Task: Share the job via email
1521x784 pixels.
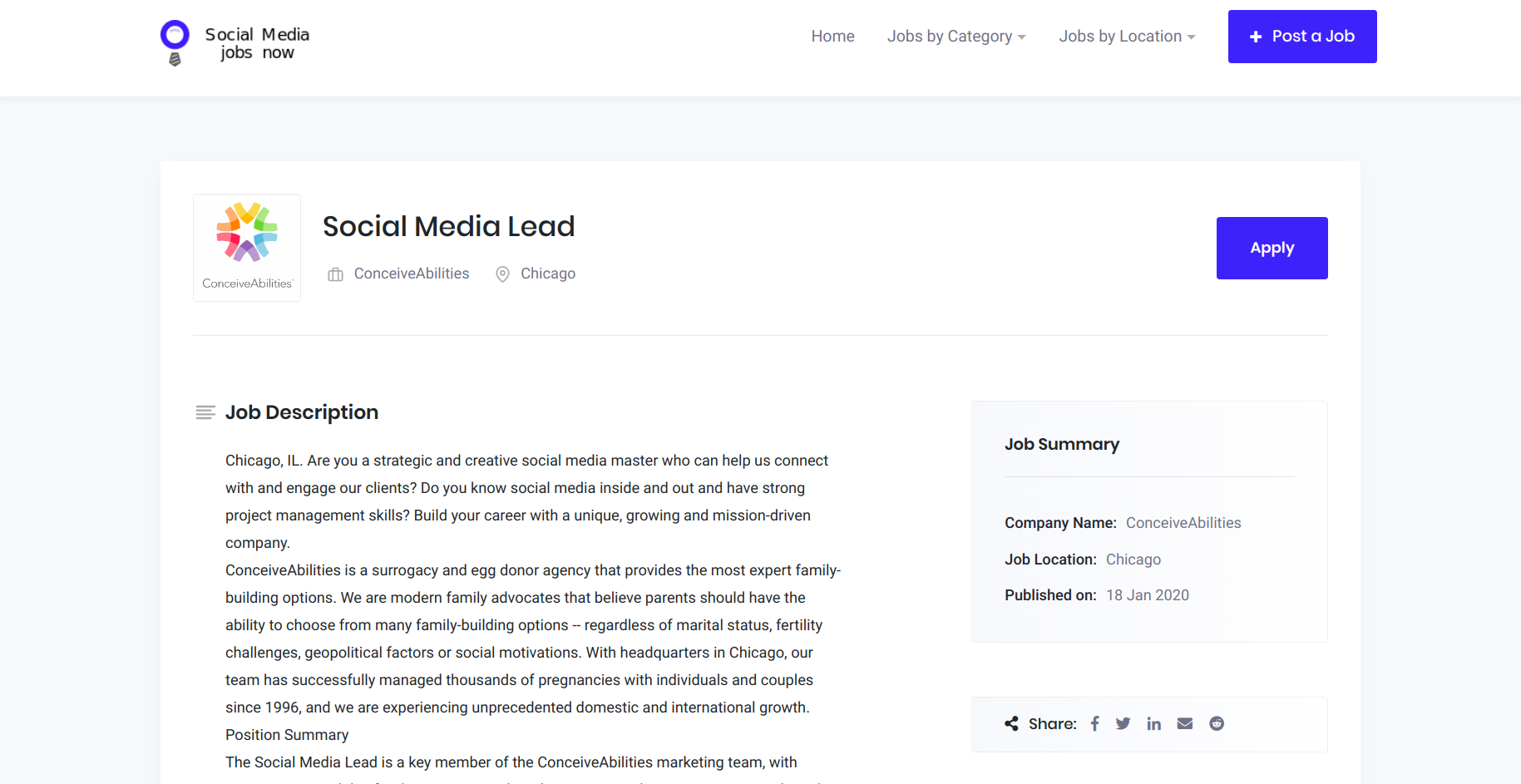Action: 1184,723
